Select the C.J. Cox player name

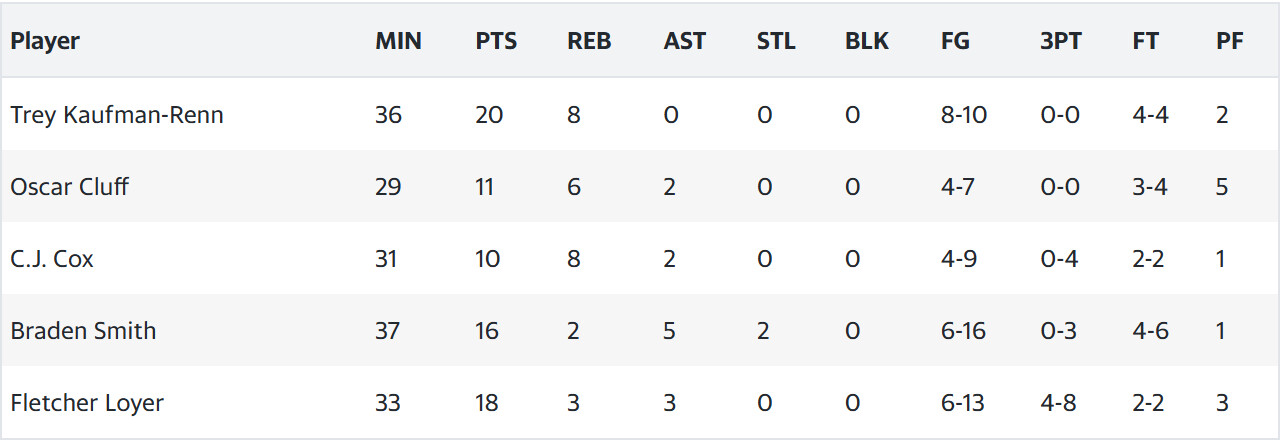[x=52, y=259]
